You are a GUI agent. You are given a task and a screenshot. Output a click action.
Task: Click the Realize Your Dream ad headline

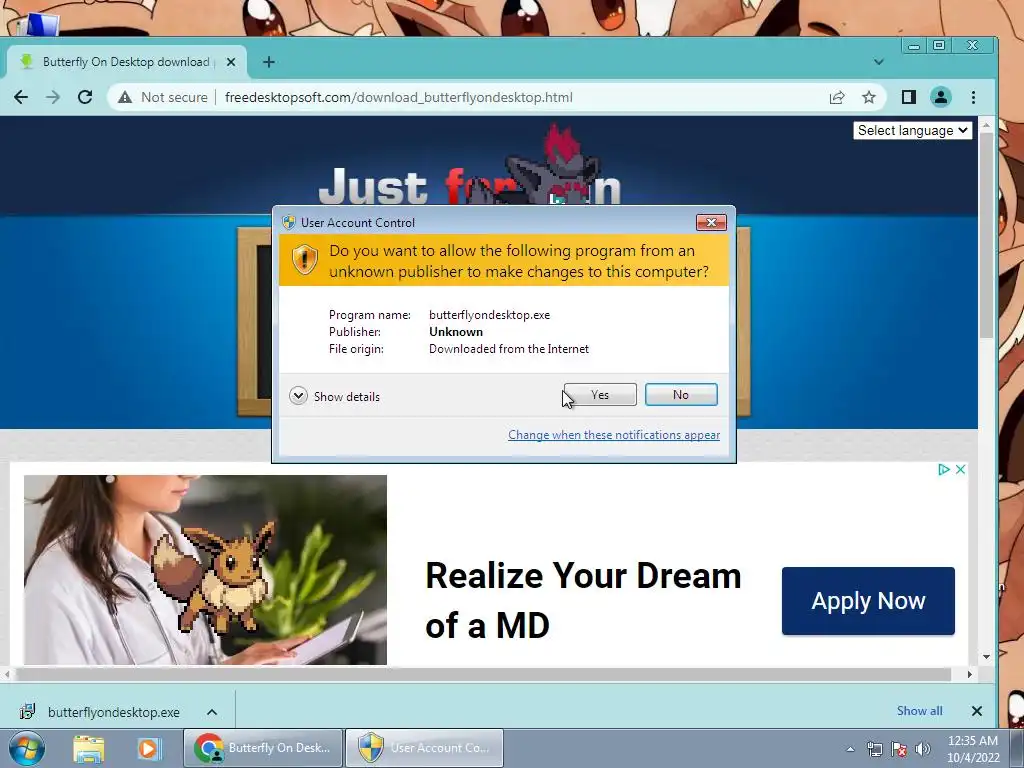(583, 600)
